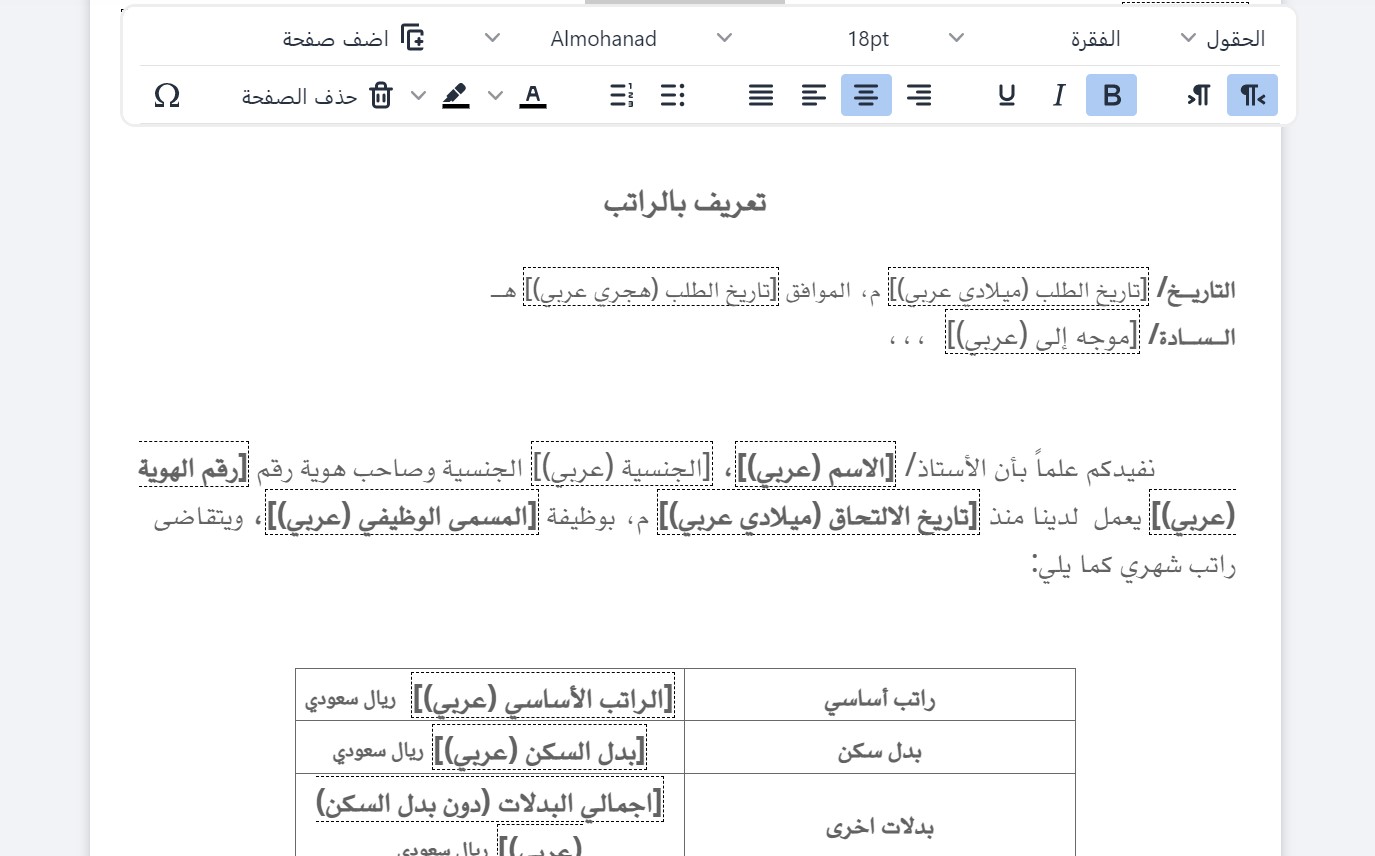
Task: Center align the text
Action: (866, 95)
